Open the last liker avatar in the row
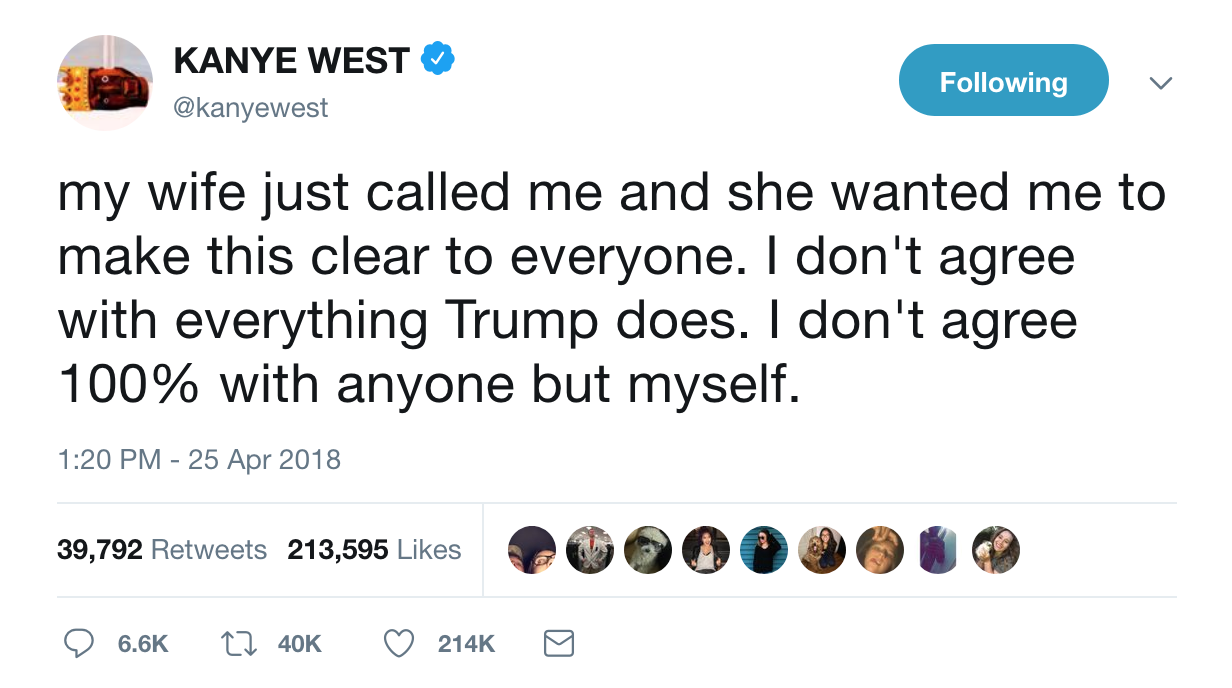1232x688 pixels. coord(996,550)
